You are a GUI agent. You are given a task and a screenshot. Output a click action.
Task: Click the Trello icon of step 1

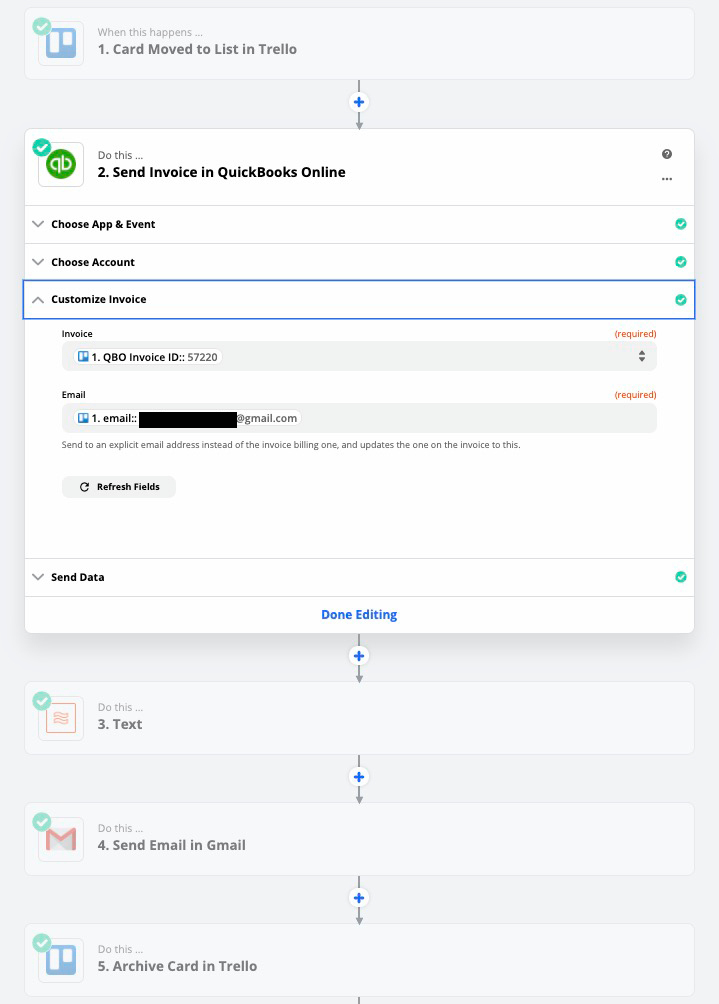point(61,44)
